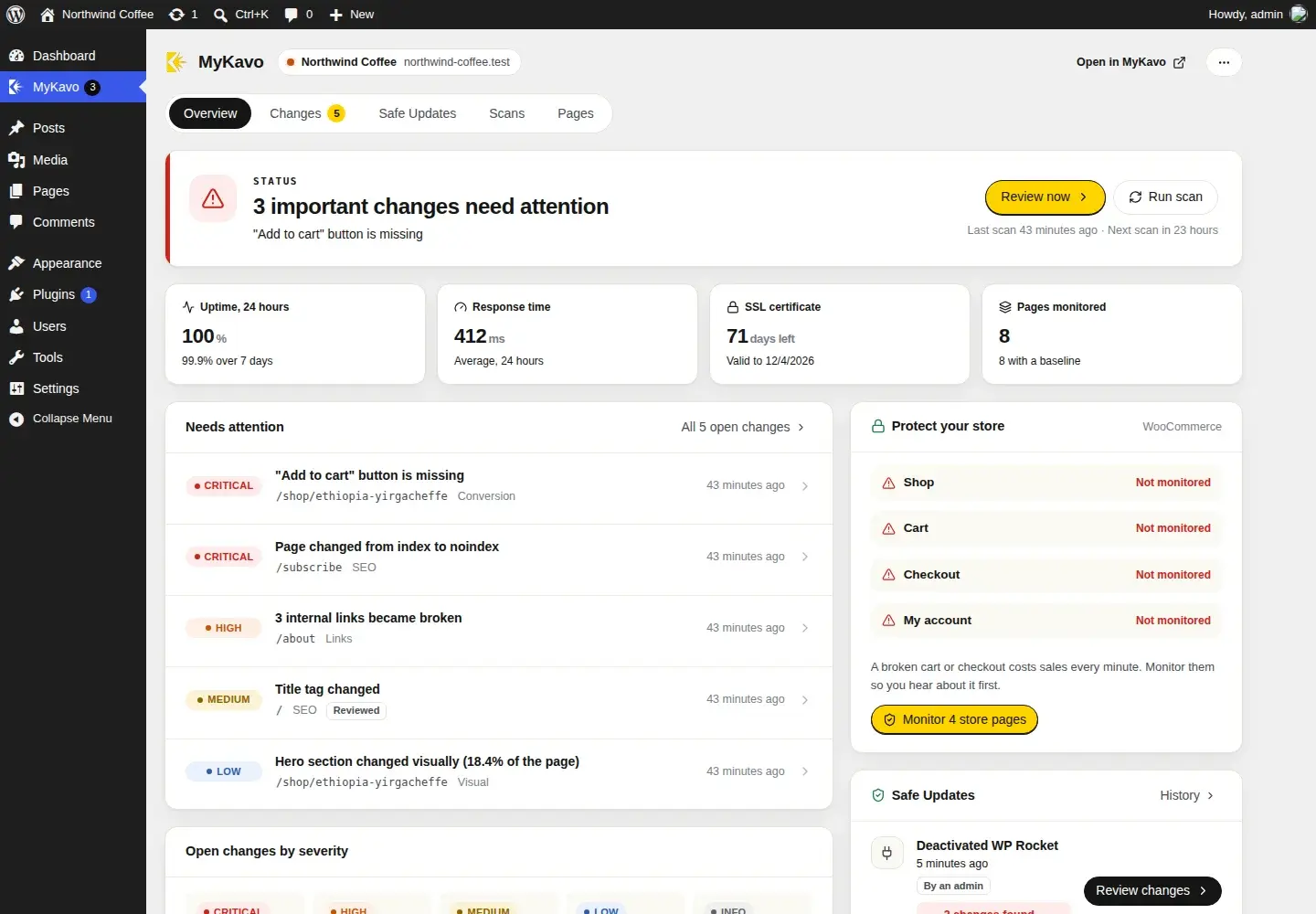The image size is (1316, 914).
Task: Open the three-dot more options menu
Action: [x=1224, y=62]
